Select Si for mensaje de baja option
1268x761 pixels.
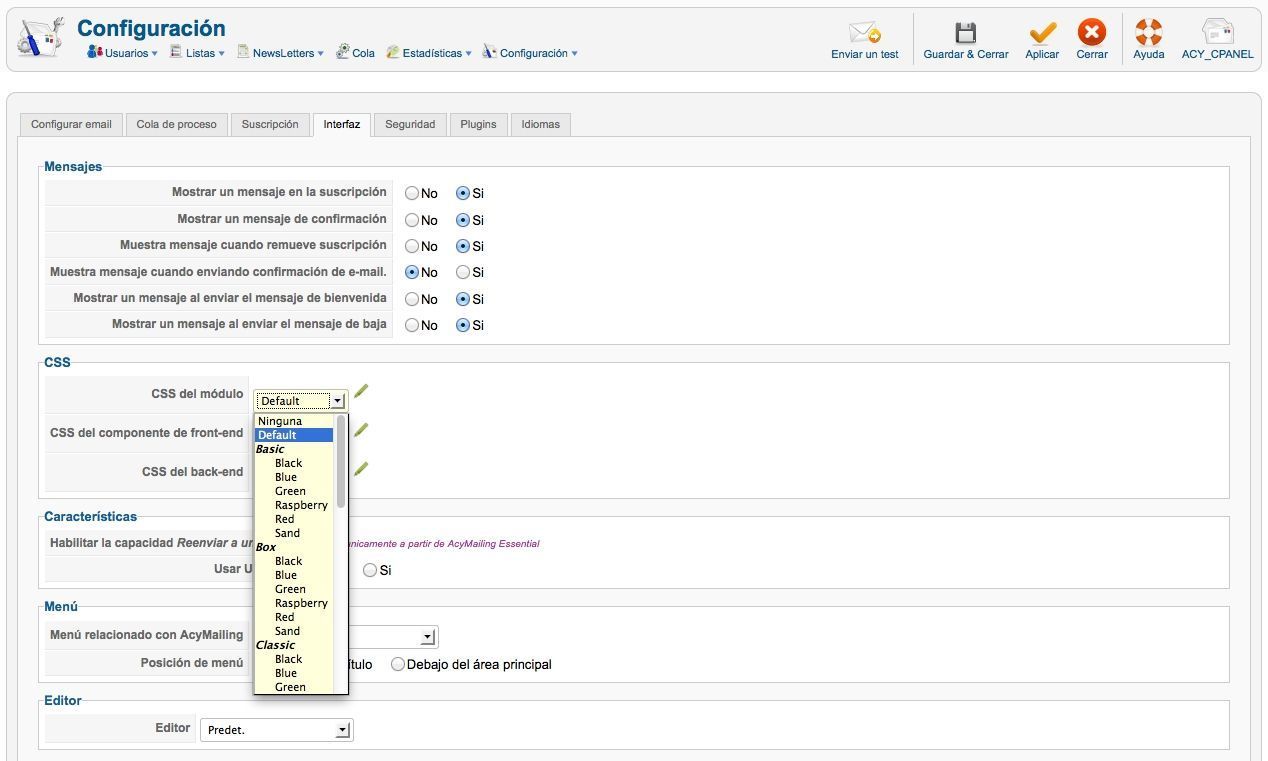pyautogui.click(x=463, y=325)
